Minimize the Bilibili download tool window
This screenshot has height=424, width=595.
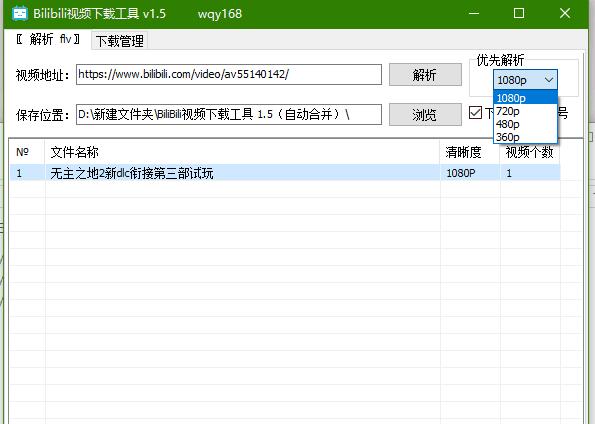pyautogui.click(x=474, y=13)
